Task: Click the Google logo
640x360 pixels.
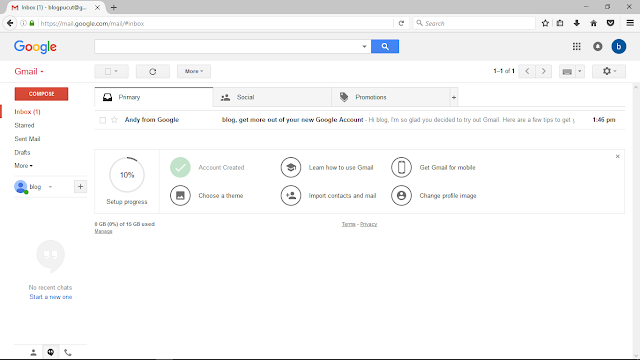Action: [35, 47]
